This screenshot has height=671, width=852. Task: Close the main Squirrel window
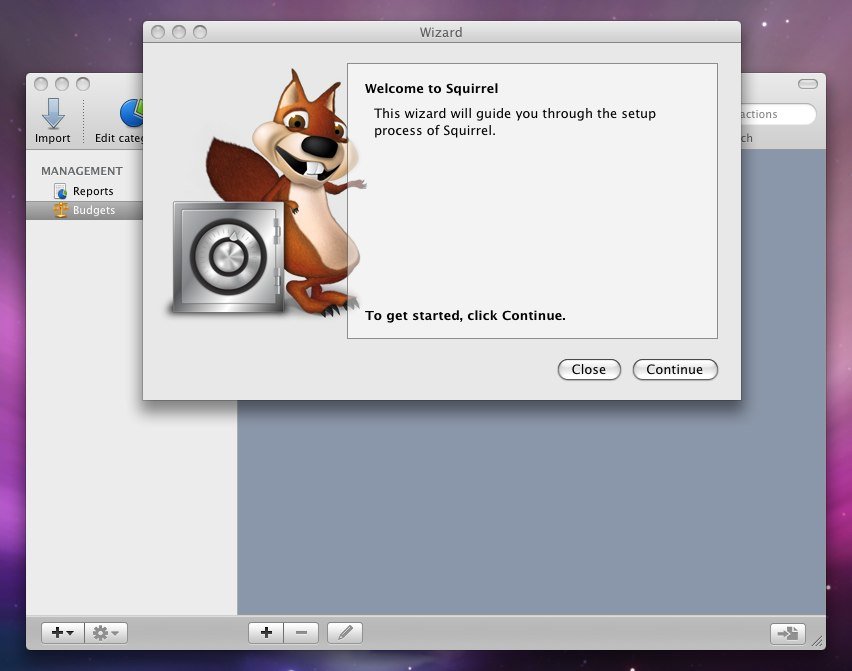(x=41, y=84)
